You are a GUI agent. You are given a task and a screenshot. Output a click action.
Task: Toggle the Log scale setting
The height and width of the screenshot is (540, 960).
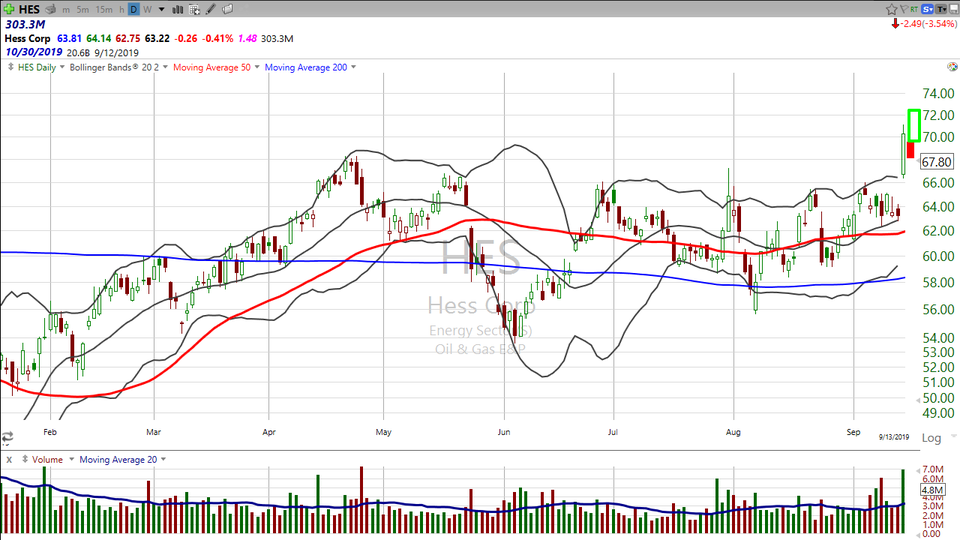(930, 438)
